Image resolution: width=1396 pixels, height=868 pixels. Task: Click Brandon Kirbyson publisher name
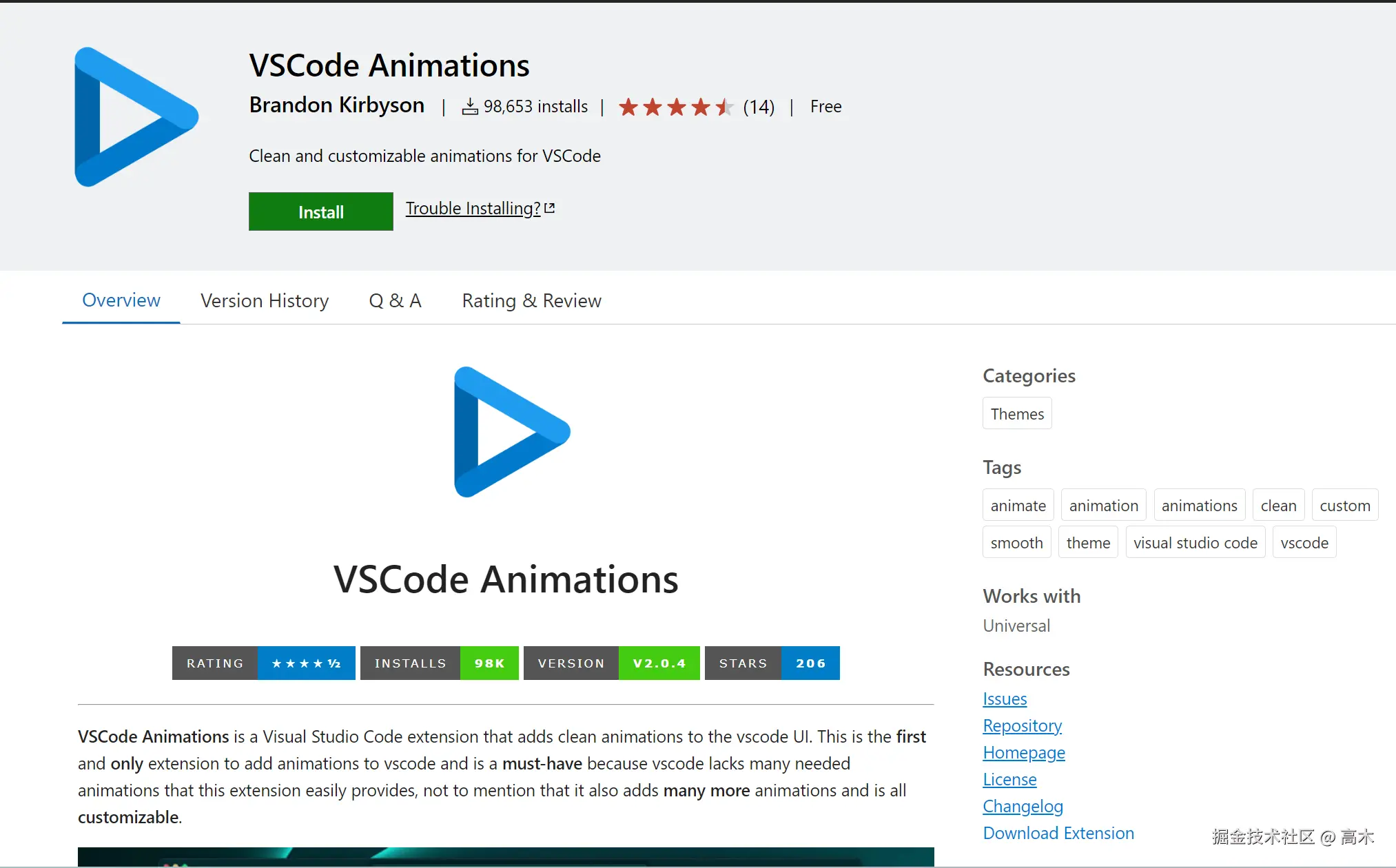(x=336, y=105)
